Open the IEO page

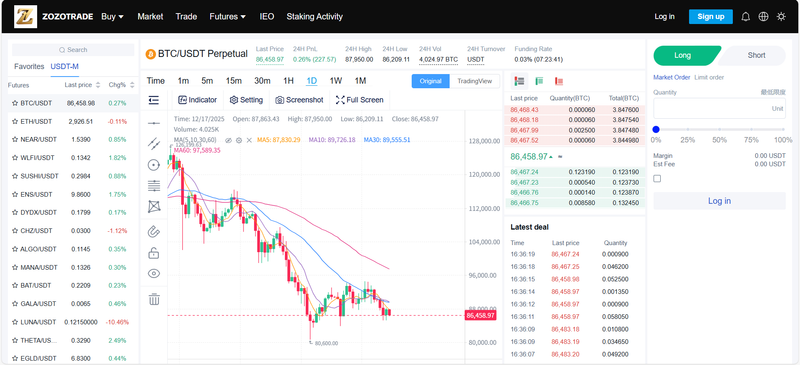[266, 16]
